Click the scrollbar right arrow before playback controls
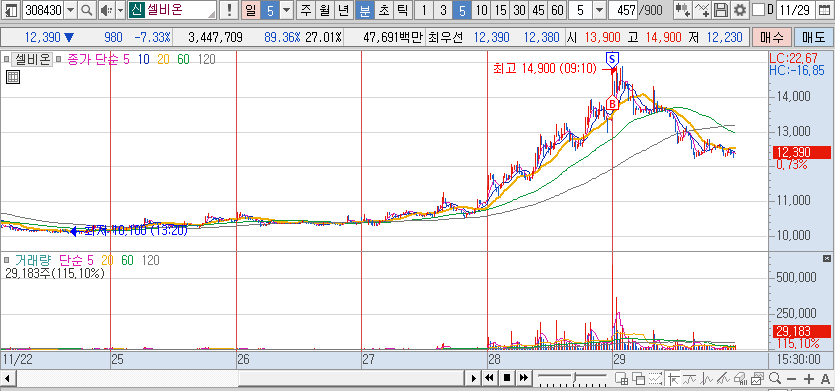This screenshot has width=835, height=391. pyautogui.click(x=473, y=378)
